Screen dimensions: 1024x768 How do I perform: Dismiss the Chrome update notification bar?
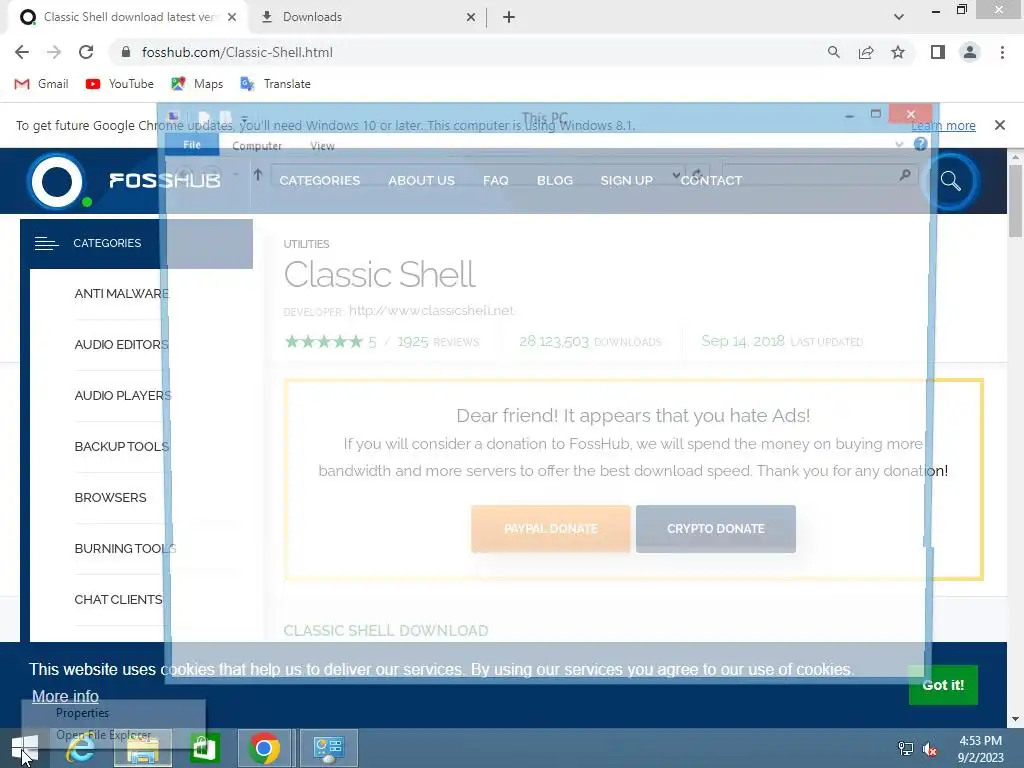(1000, 125)
